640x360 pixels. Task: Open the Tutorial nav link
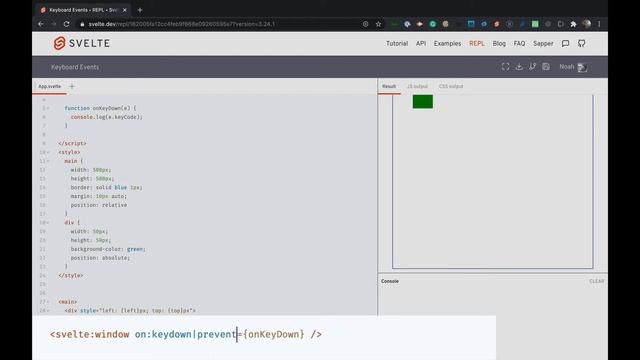[x=397, y=43]
